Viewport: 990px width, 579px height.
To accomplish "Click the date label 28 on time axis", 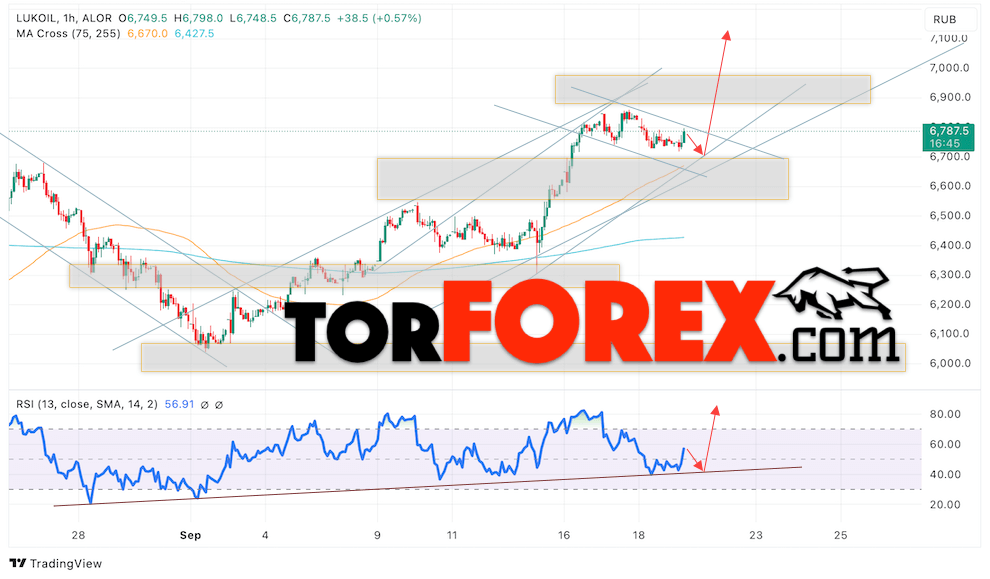I will click(x=78, y=535).
